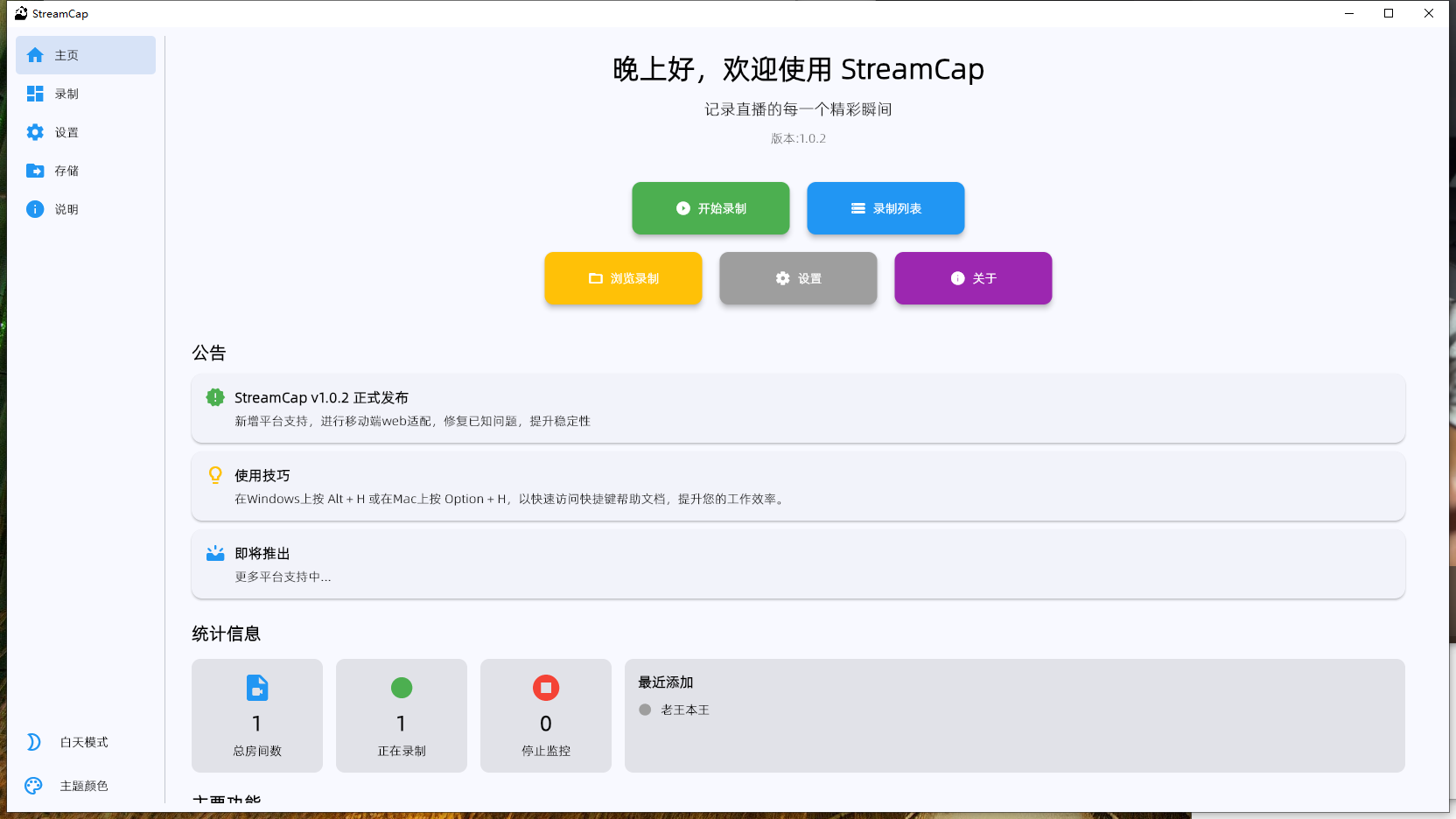This screenshot has height=819, width=1456.
Task: Select the home icon in sidebar
Action: pyautogui.click(x=35, y=54)
